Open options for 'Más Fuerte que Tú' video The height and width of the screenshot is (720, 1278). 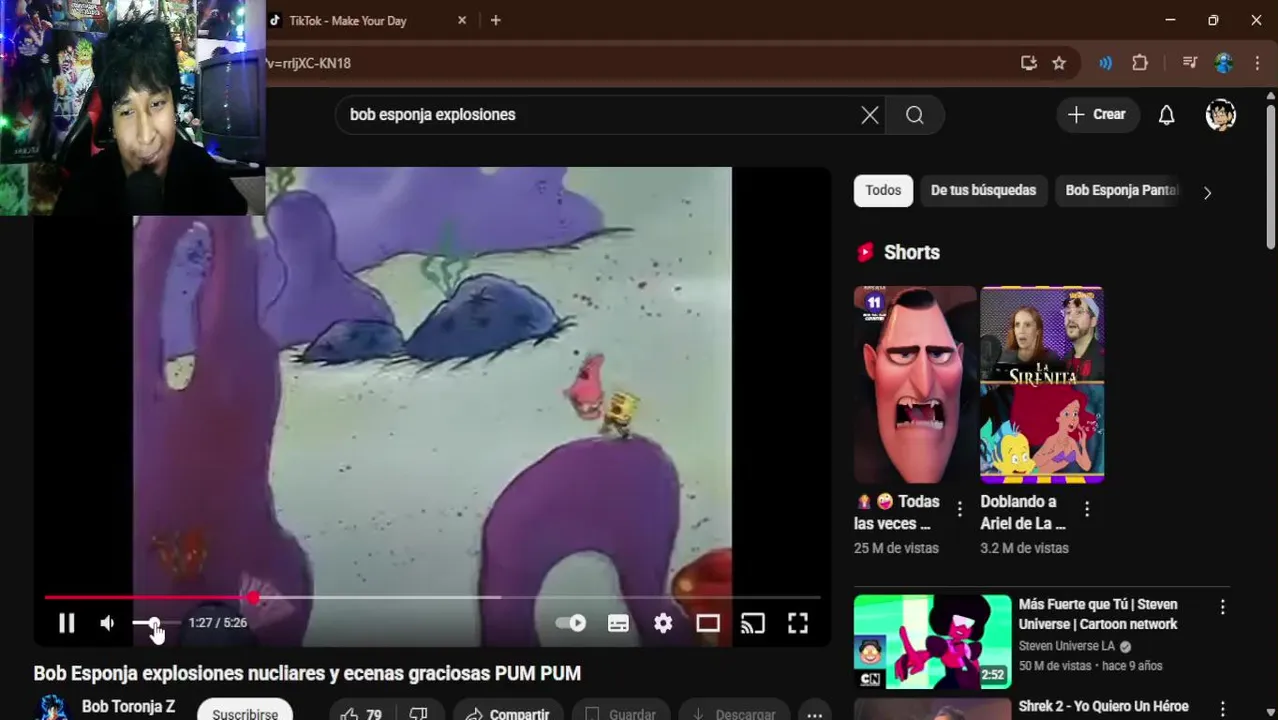[1222, 607]
